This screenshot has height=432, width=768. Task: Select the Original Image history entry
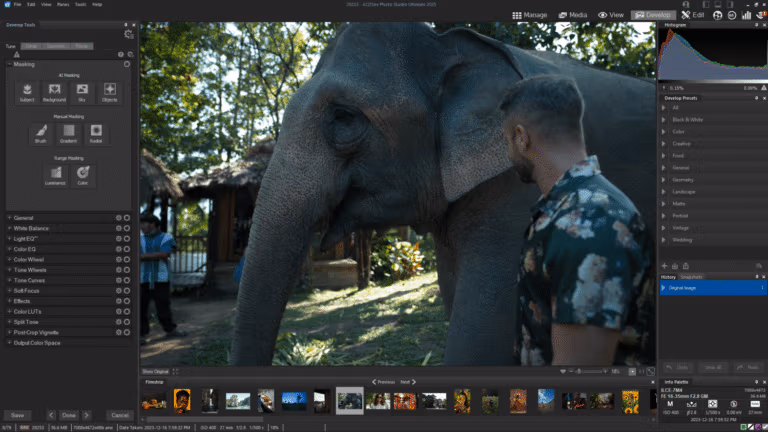[713, 288]
